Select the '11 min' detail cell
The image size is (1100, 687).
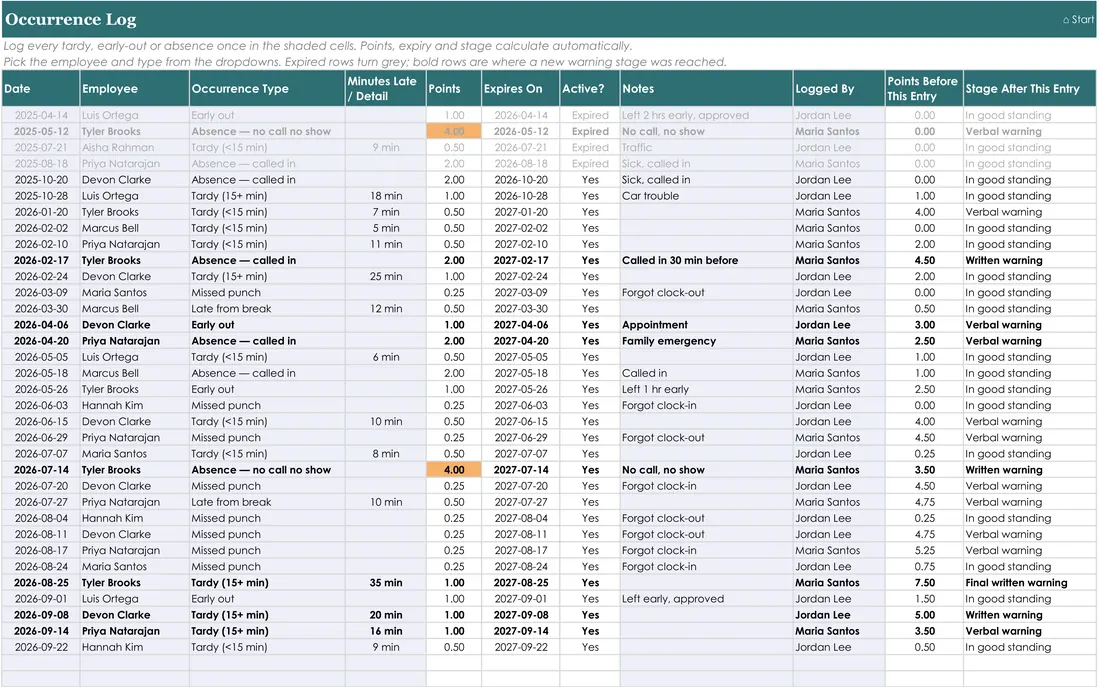385,244
